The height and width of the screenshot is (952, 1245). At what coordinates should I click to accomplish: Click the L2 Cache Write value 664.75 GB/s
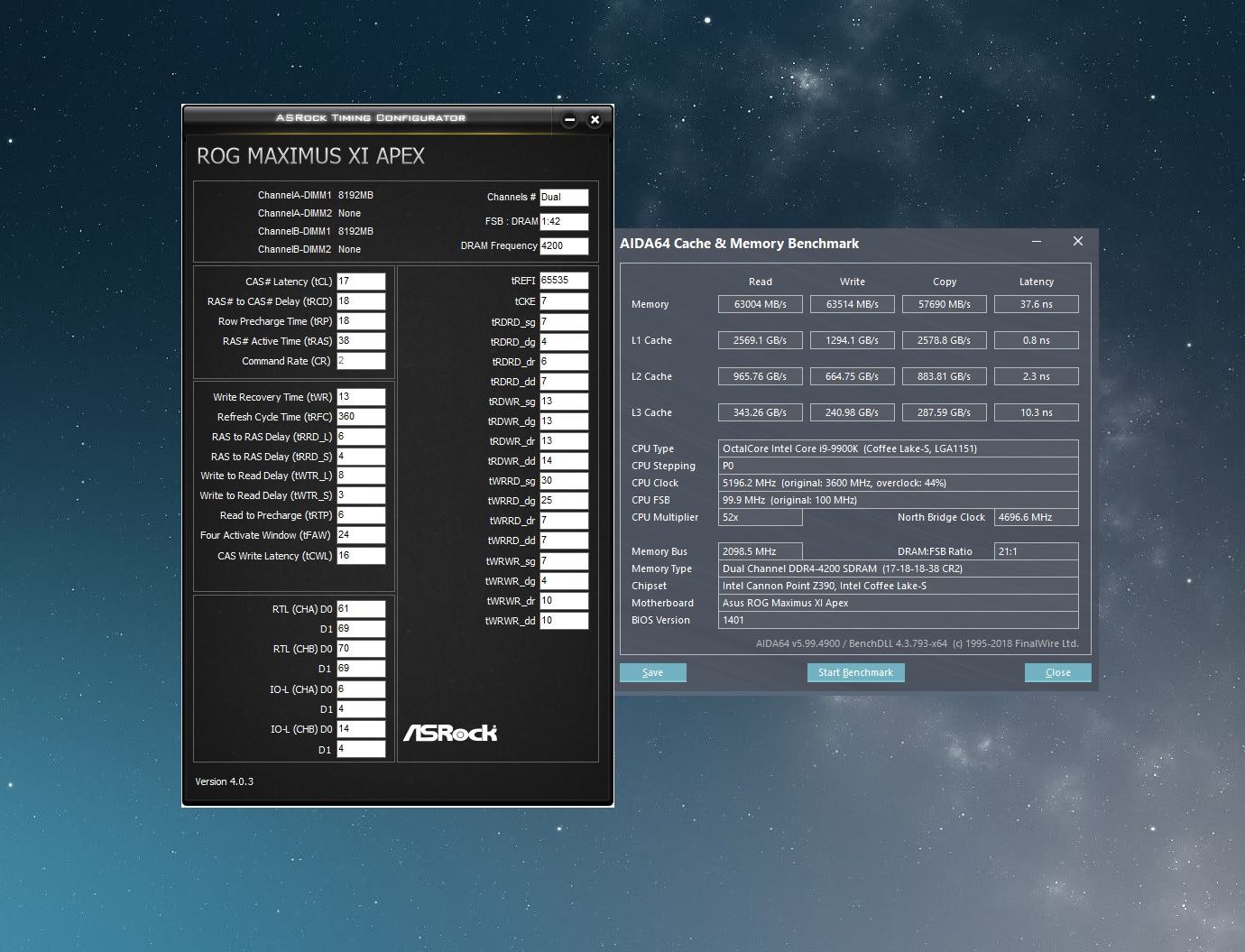[x=853, y=376]
